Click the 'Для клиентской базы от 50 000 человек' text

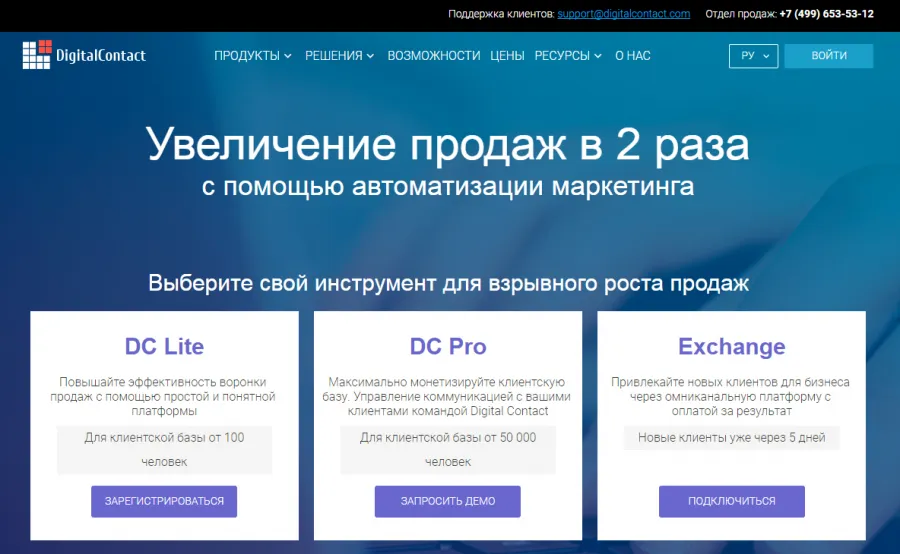448,450
